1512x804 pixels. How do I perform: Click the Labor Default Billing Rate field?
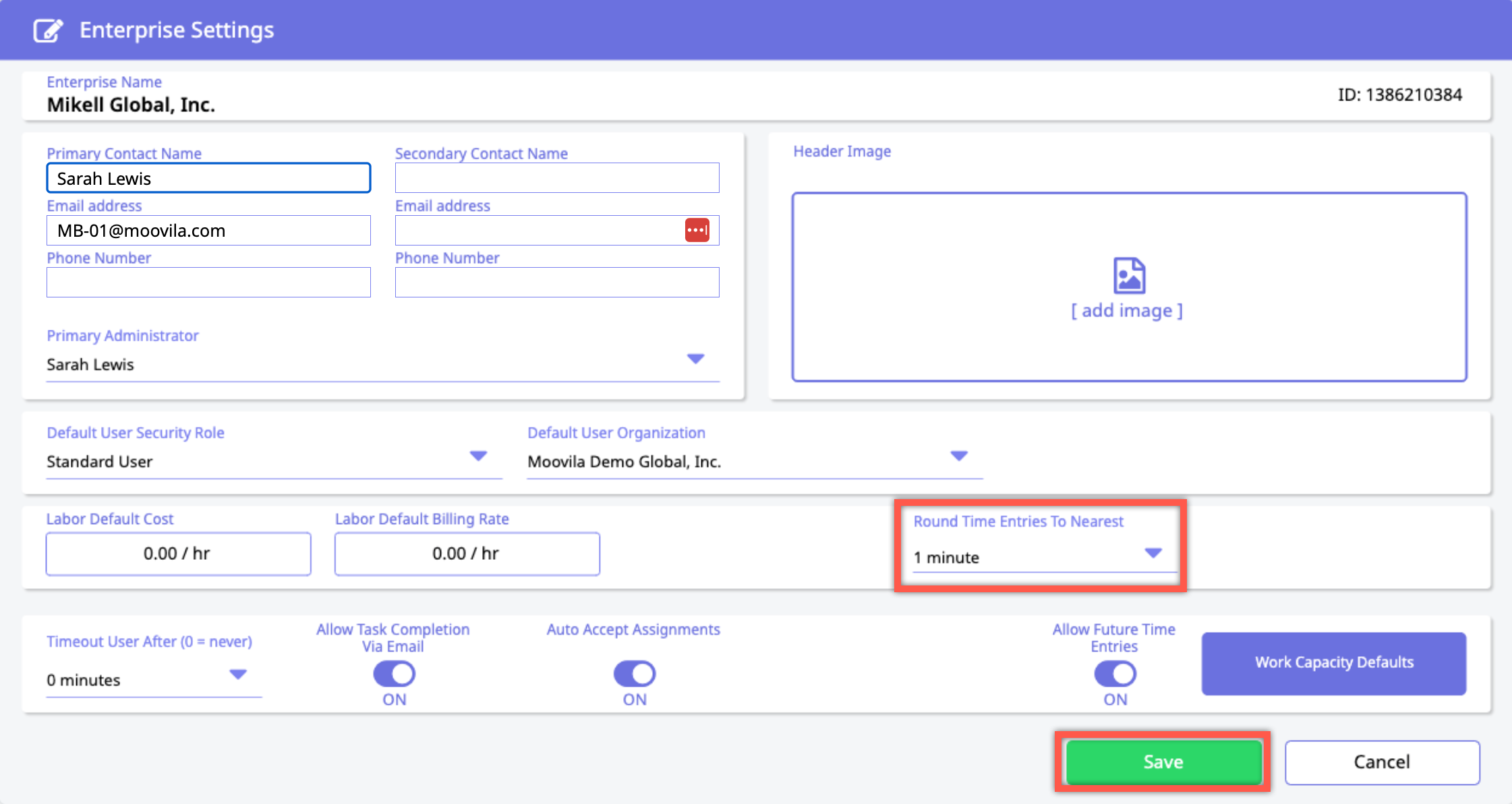pyautogui.click(x=467, y=554)
